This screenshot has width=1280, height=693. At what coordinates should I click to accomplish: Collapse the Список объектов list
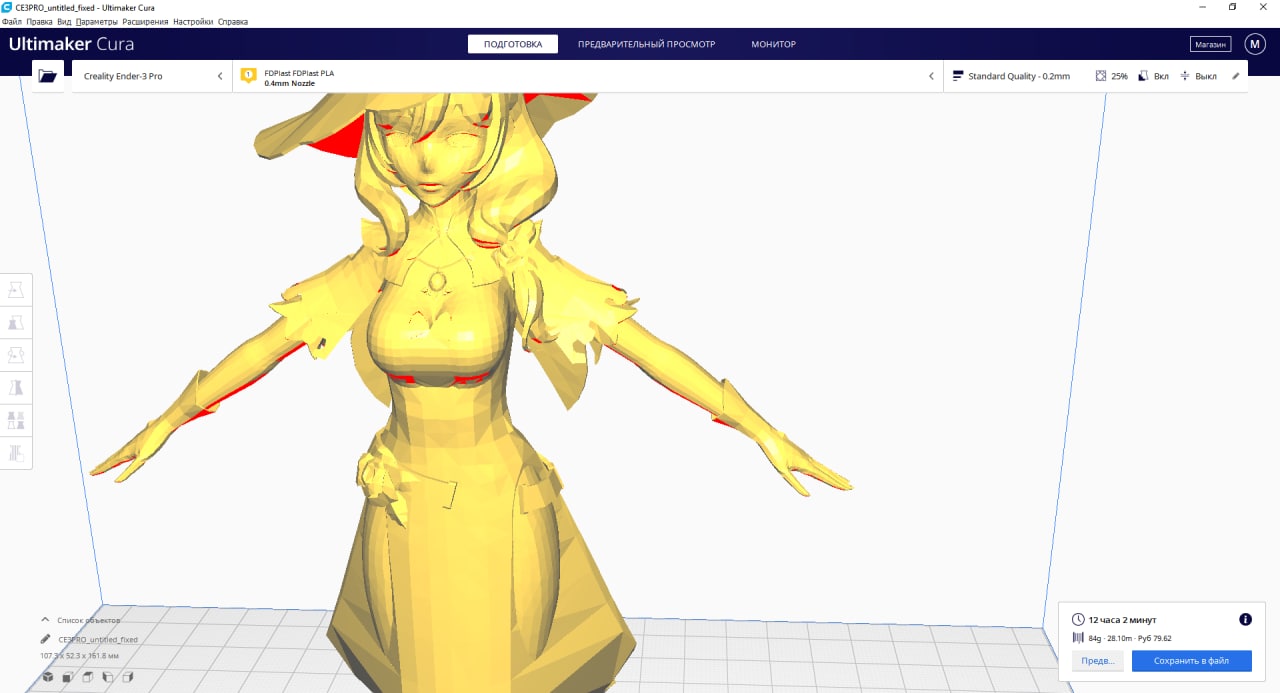click(45, 620)
